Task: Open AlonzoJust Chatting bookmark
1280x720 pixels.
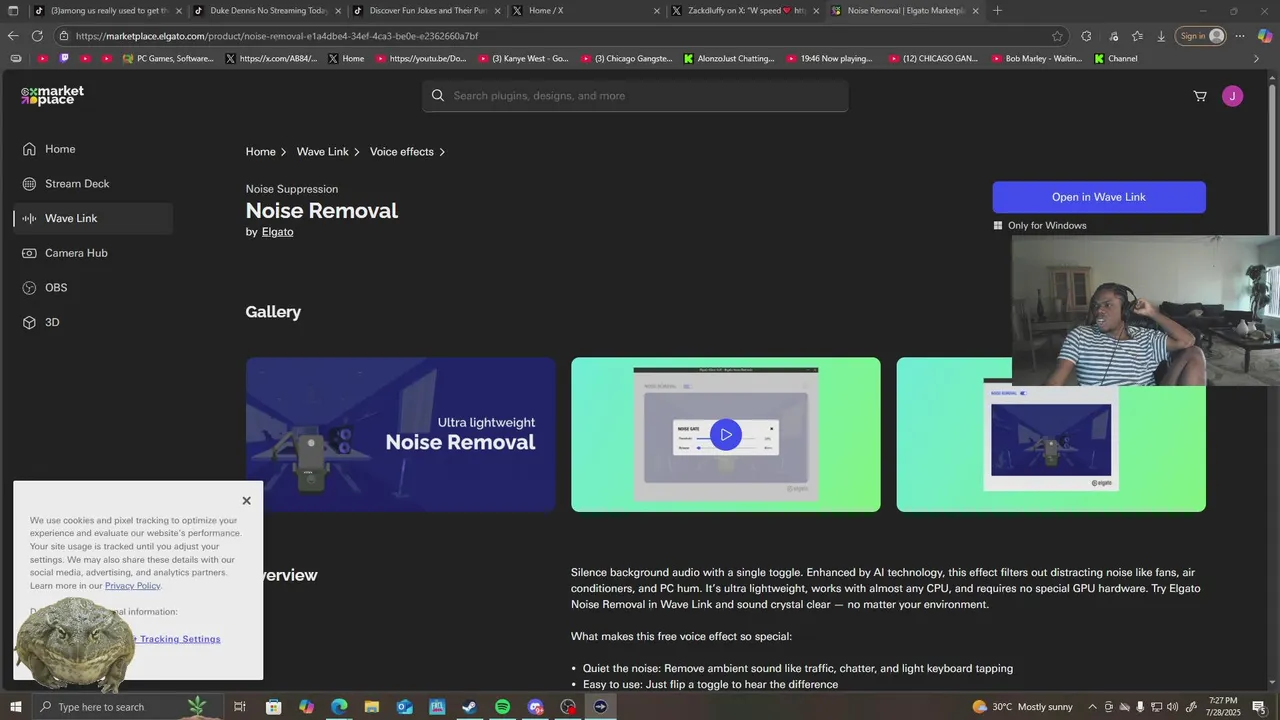Action: (x=729, y=59)
